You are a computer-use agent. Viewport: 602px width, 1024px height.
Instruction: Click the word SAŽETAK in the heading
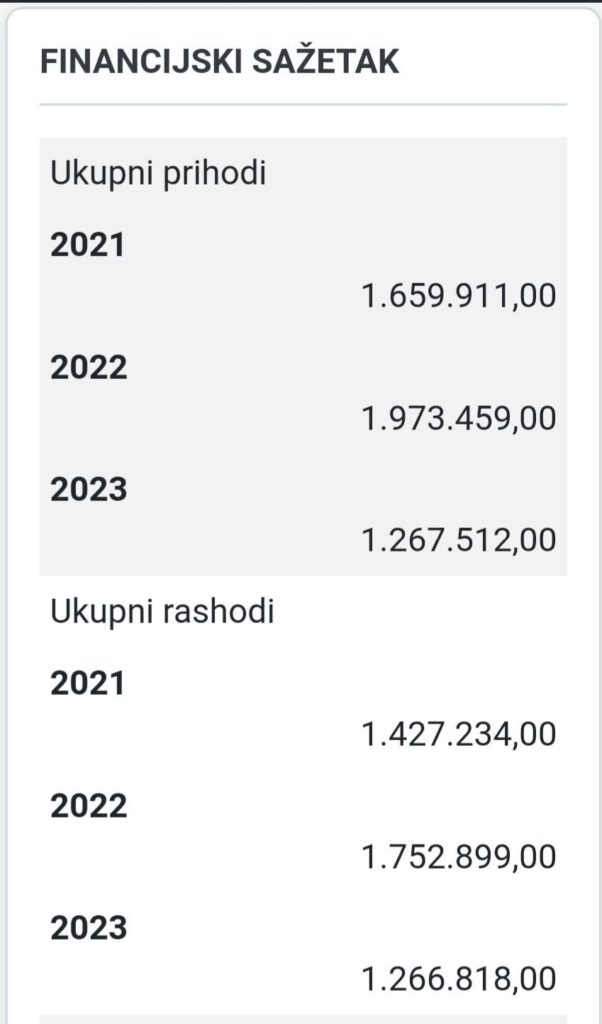pos(330,62)
